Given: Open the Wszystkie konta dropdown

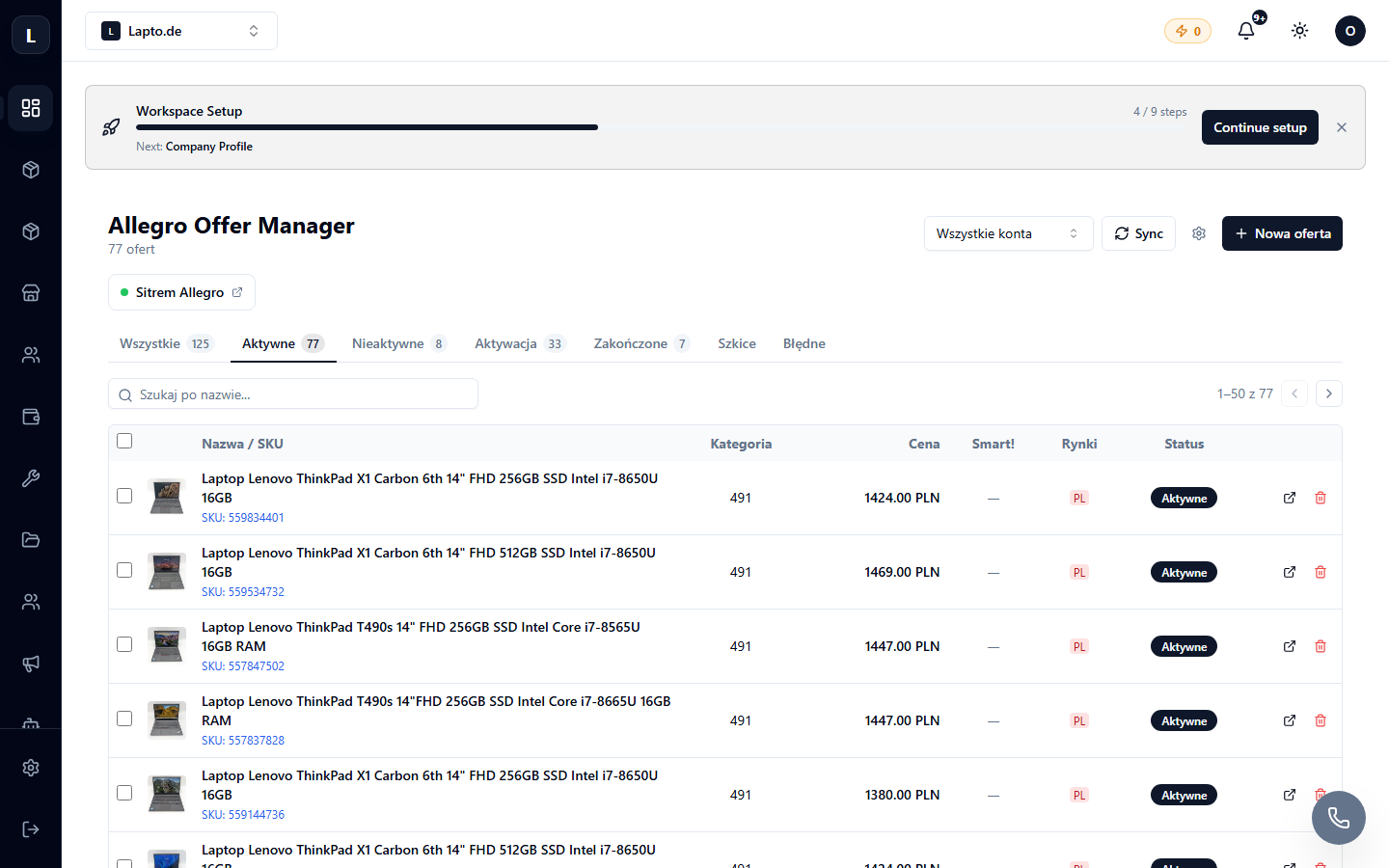Looking at the screenshot, I should [1008, 233].
